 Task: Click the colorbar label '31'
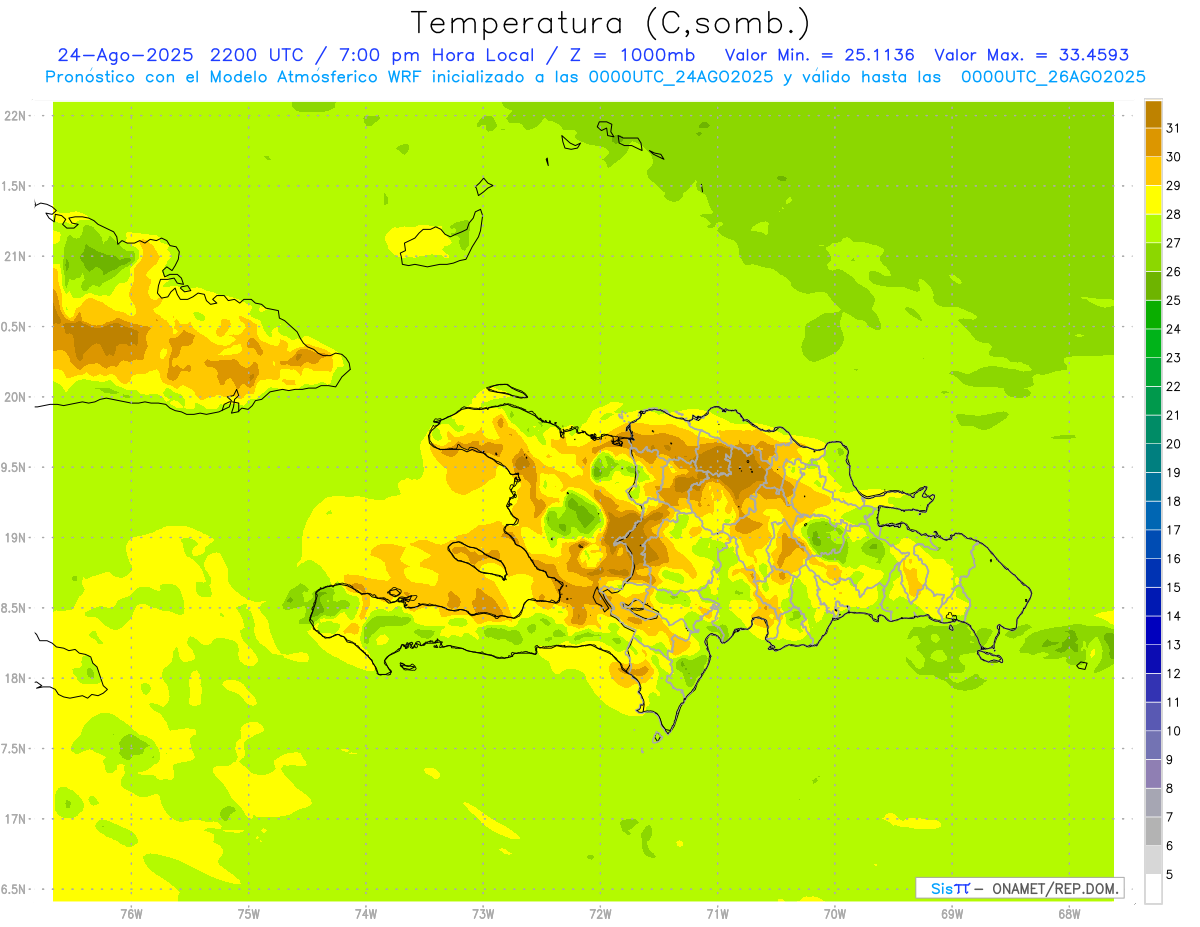[x=1173, y=128]
